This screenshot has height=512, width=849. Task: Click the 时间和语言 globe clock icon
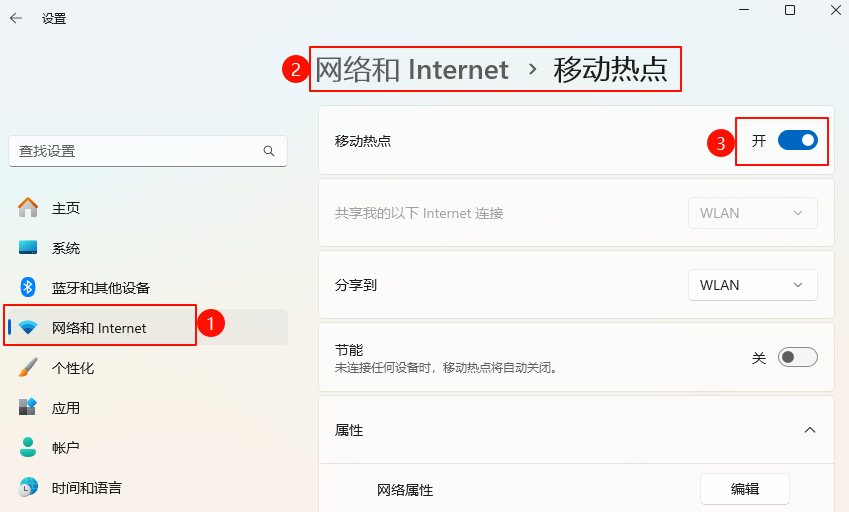click(28, 488)
